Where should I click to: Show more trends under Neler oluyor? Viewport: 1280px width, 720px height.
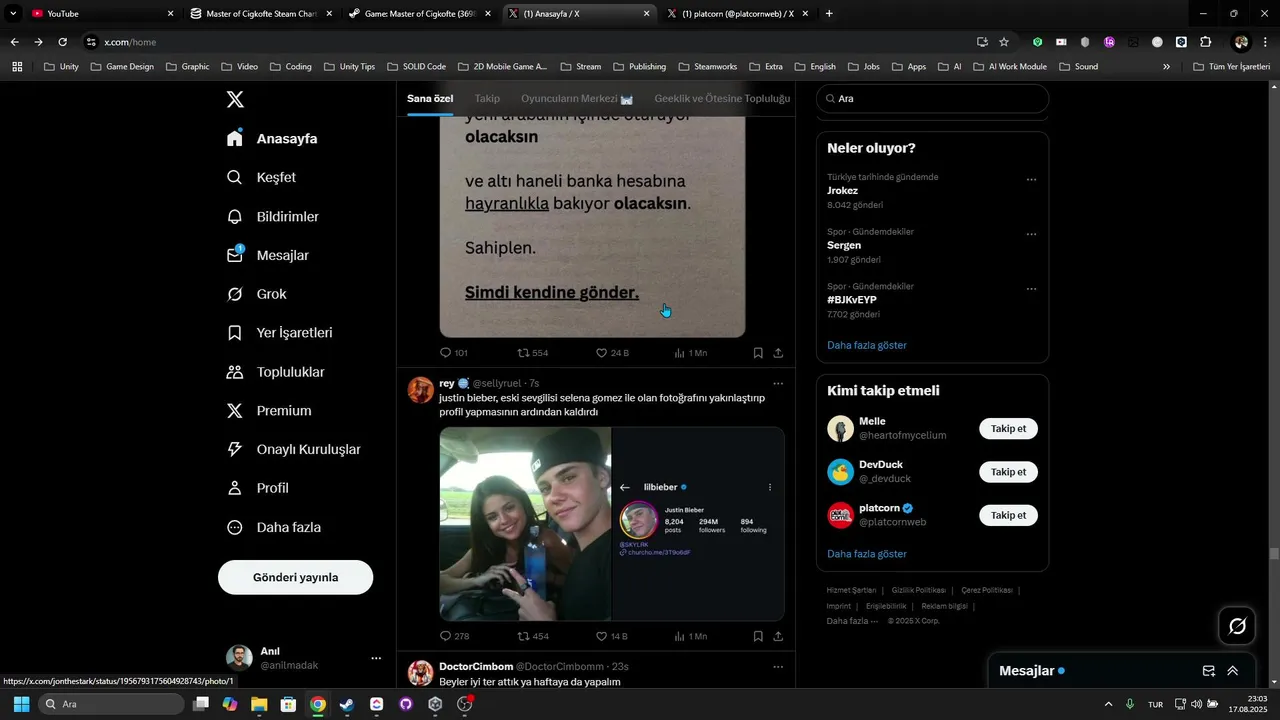click(867, 345)
